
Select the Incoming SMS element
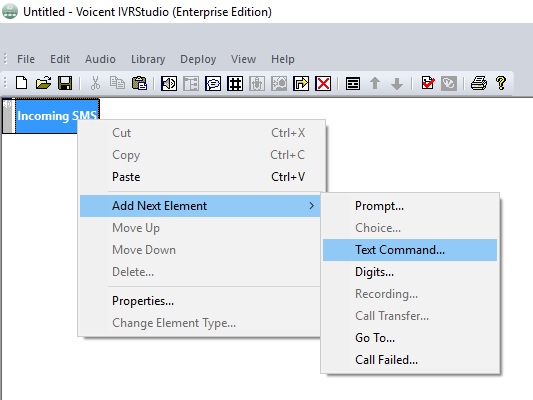pyautogui.click(x=51, y=116)
